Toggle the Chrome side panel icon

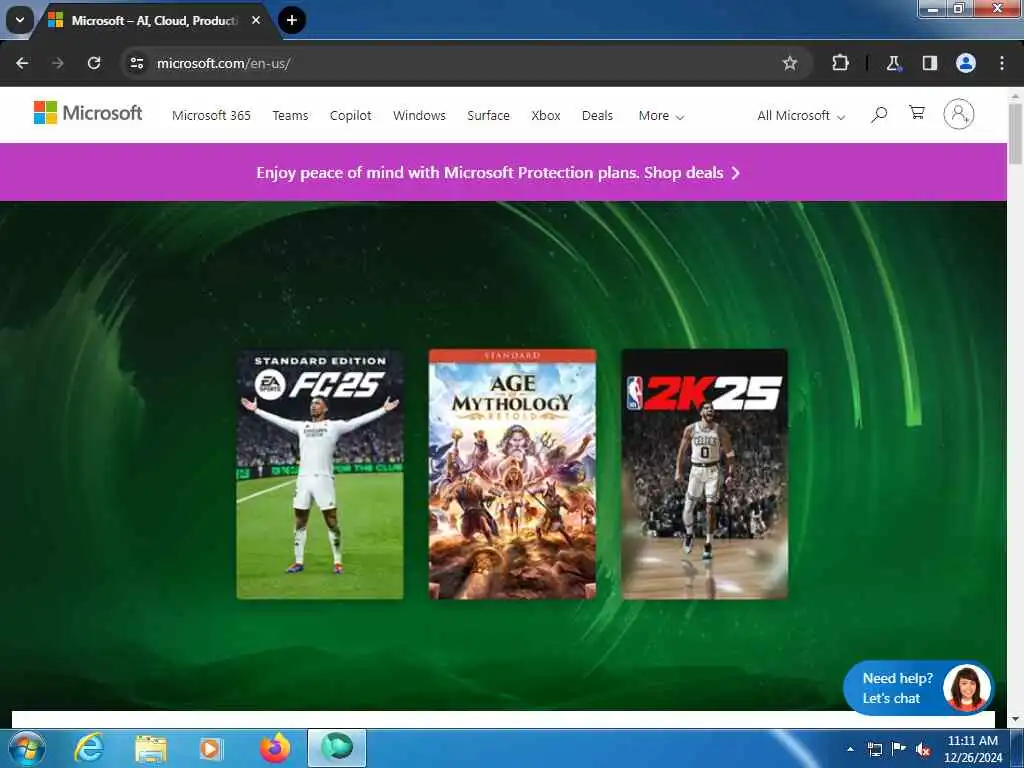(929, 63)
